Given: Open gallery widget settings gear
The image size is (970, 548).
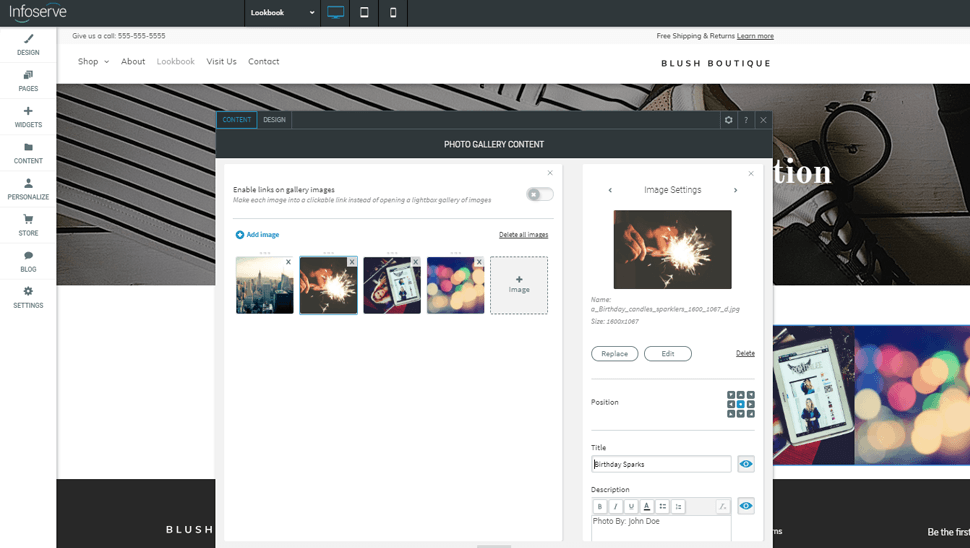Looking at the screenshot, I should coord(728,120).
